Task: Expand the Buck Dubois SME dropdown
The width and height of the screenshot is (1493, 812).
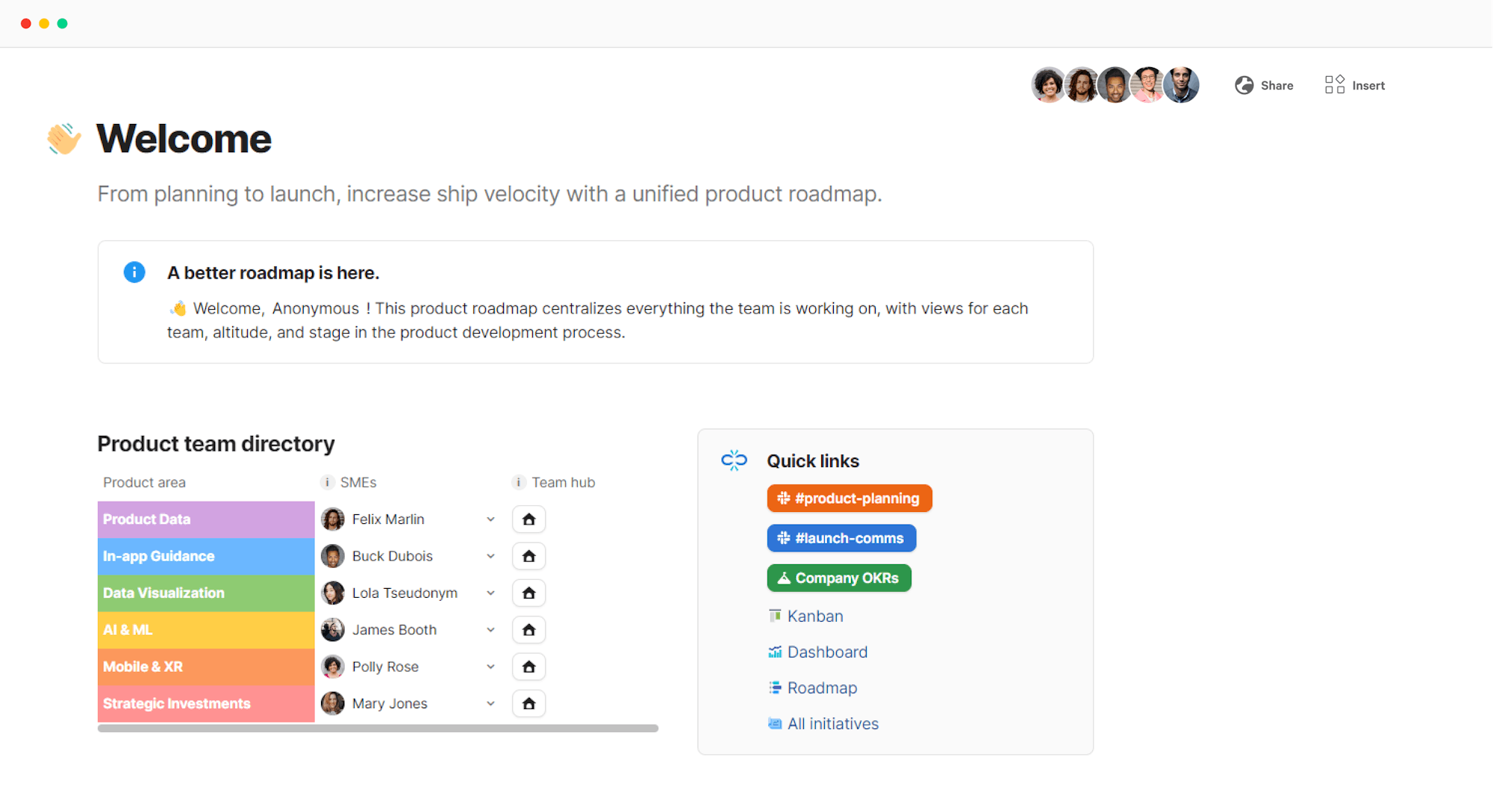Action: tap(490, 556)
